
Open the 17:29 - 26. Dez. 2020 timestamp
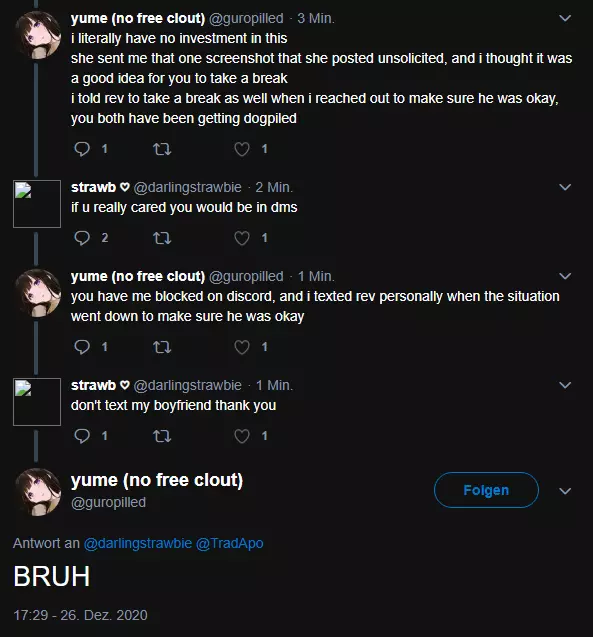pos(80,615)
